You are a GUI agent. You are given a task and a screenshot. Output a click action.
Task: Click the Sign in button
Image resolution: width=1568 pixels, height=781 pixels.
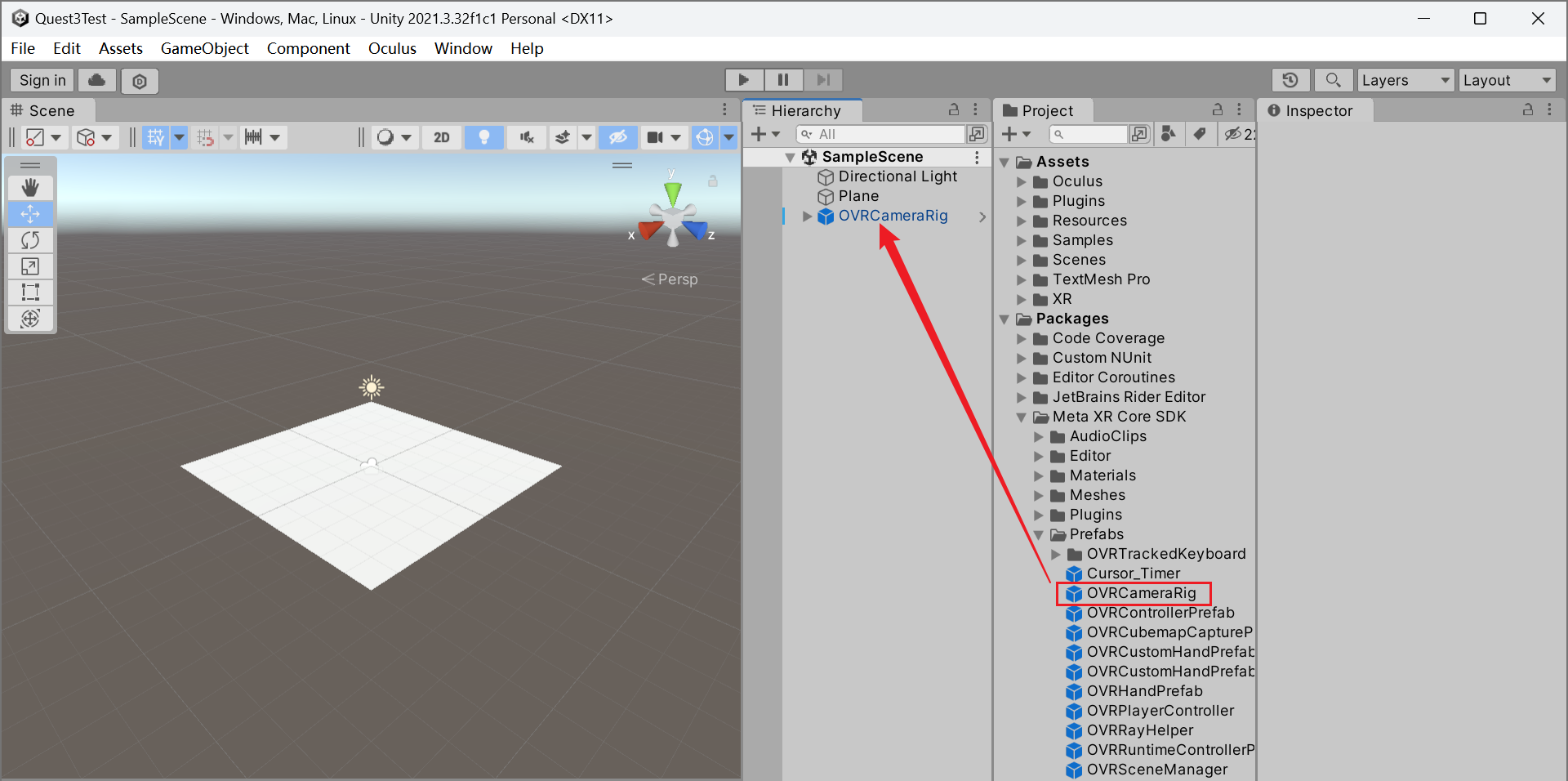[x=42, y=80]
